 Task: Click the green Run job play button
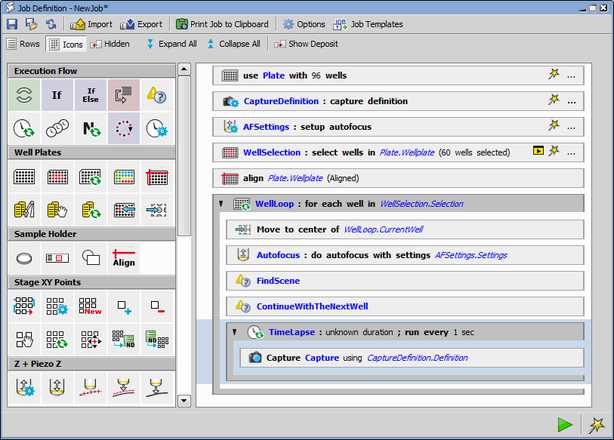tap(565, 424)
